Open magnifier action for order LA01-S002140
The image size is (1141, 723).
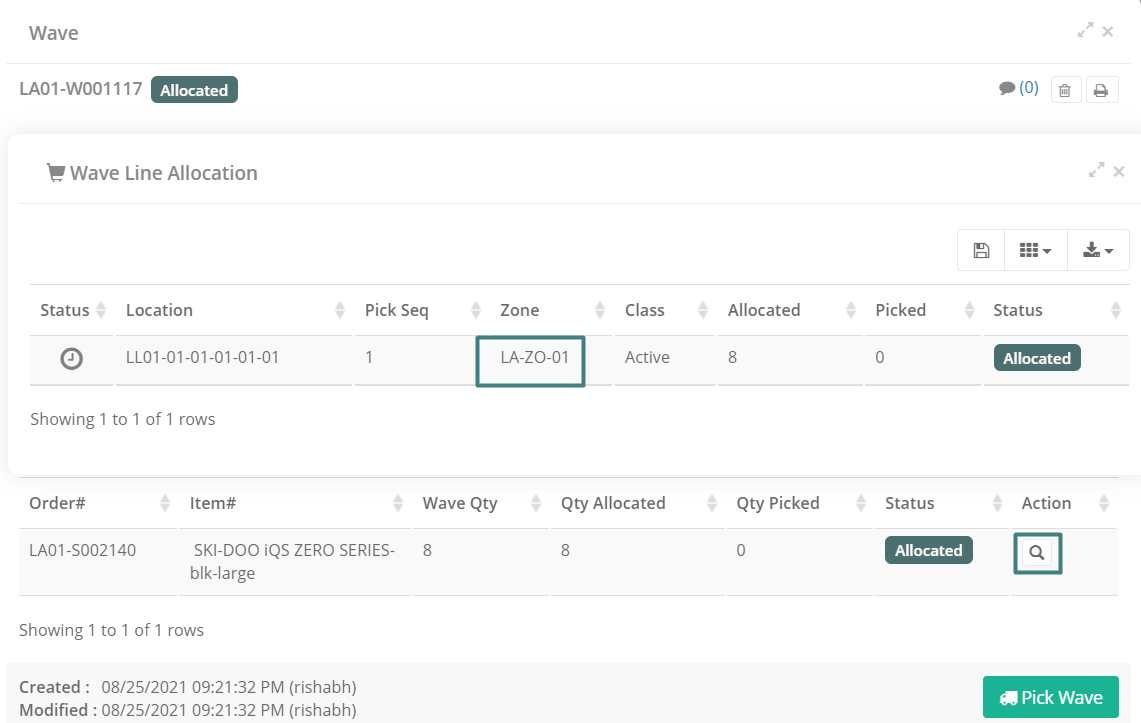[1037, 553]
